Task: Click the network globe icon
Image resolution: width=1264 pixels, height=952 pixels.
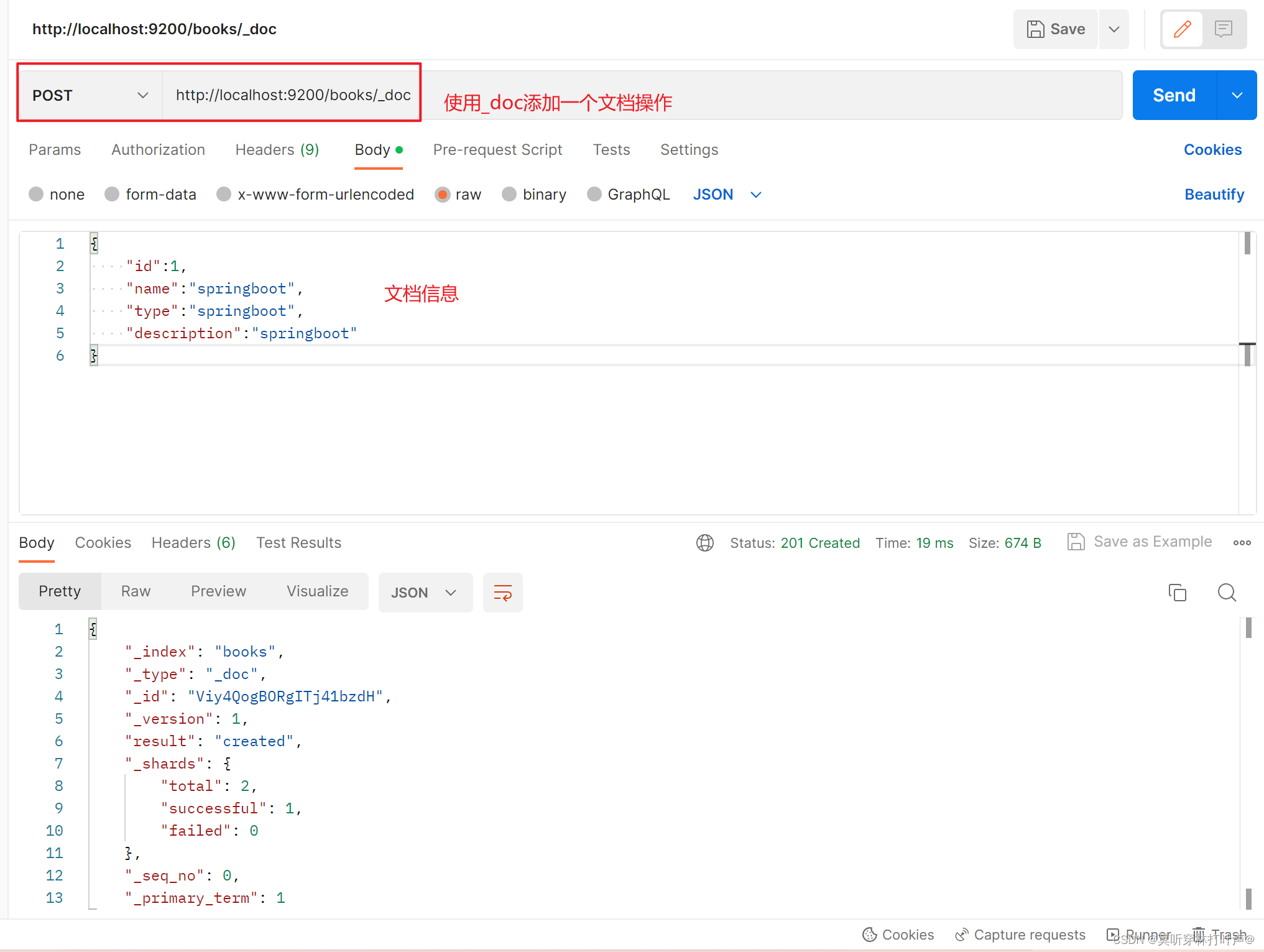Action: [x=704, y=543]
